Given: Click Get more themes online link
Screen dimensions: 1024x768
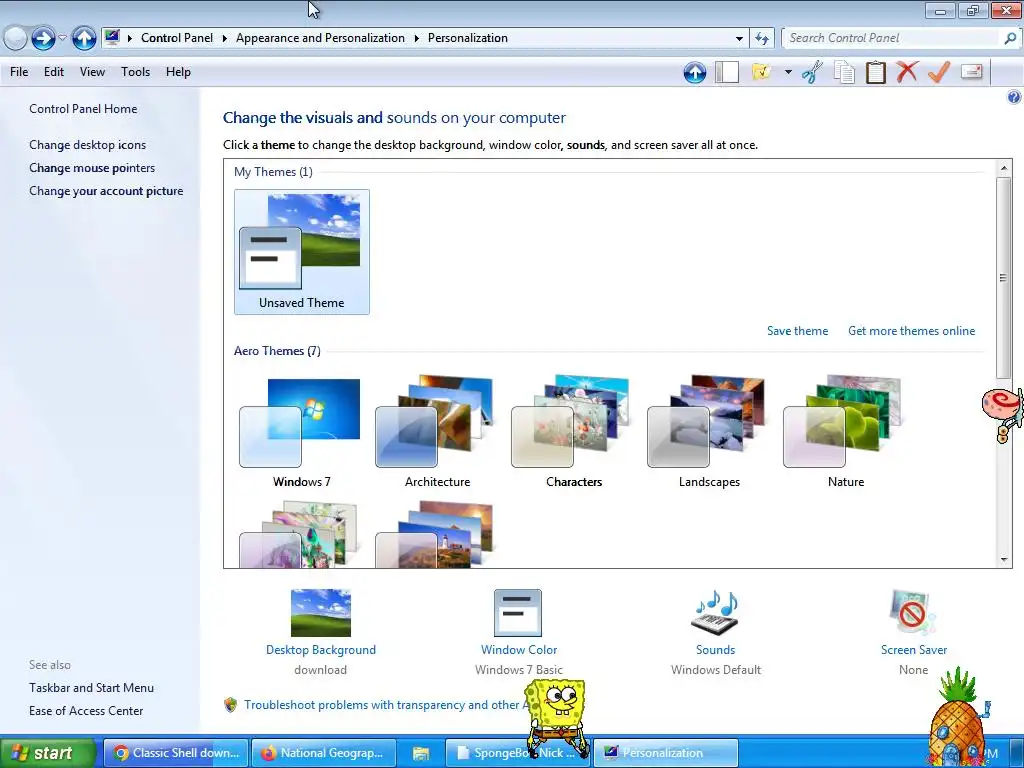Looking at the screenshot, I should (912, 331).
